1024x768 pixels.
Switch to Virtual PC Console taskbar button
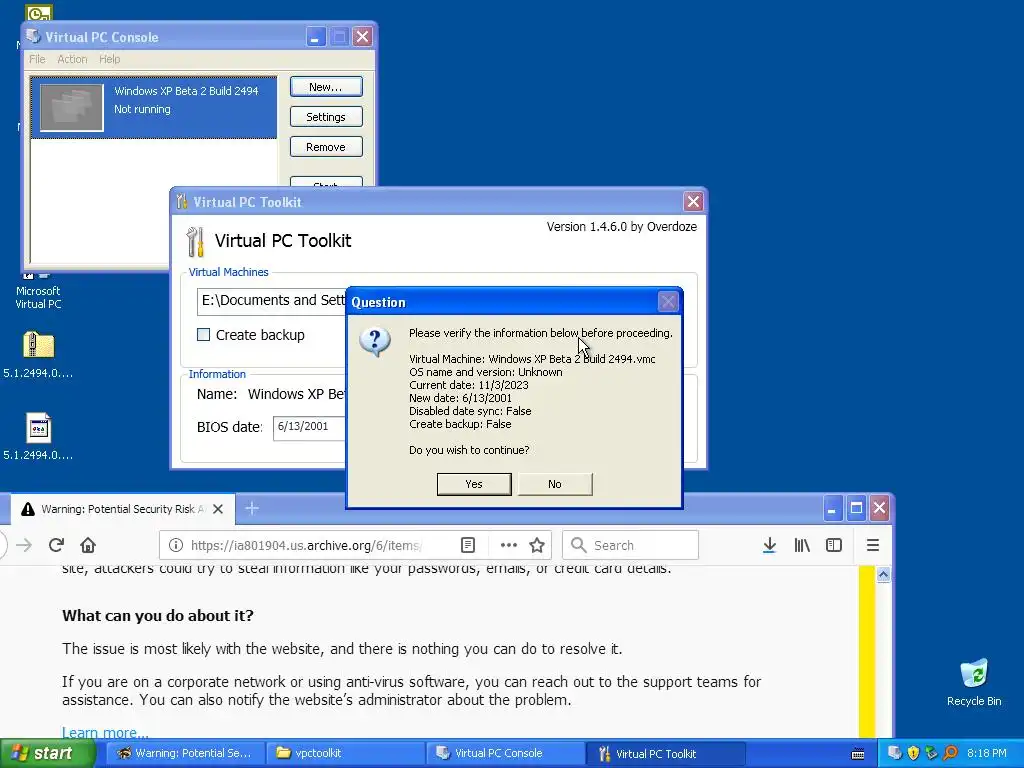pos(504,753)
